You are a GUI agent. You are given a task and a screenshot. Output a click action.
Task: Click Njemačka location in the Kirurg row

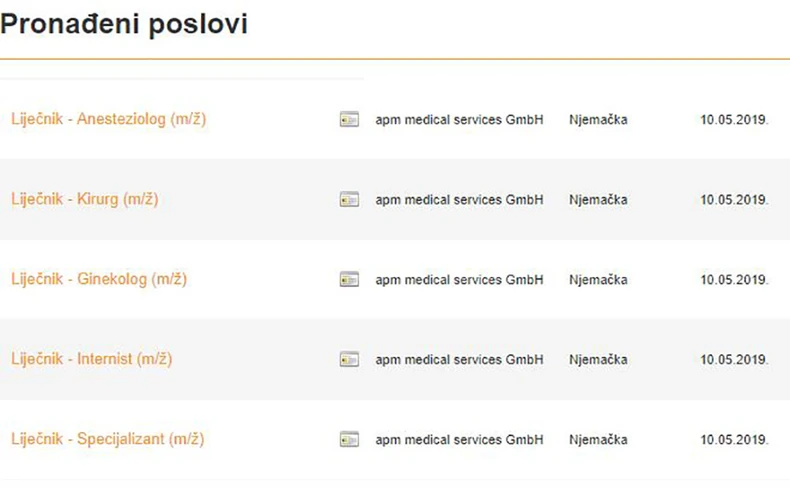[x=598, y=200]
